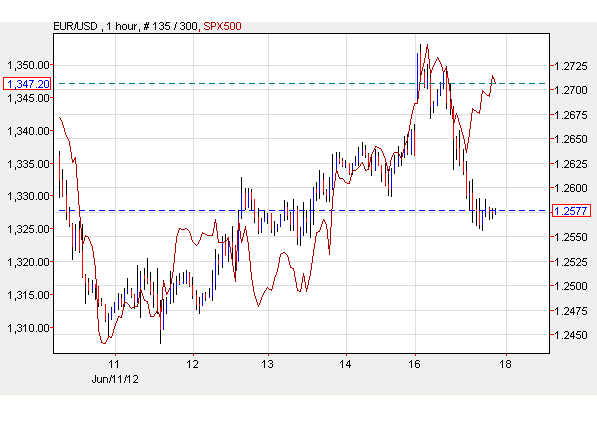Click date label 14 on time axis

point(345,364)
